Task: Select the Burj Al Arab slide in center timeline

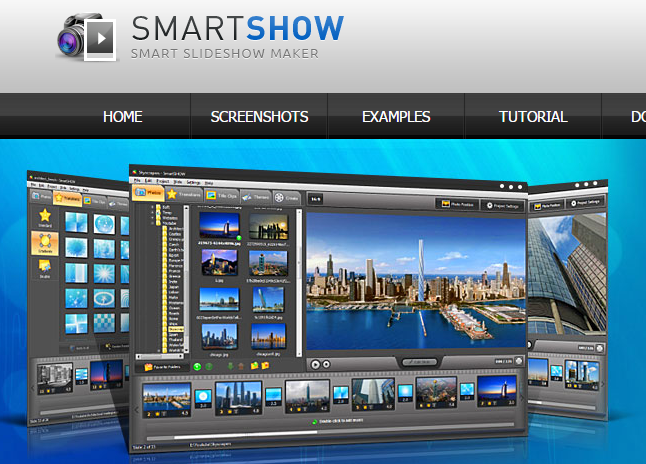Action: [497, 391]
